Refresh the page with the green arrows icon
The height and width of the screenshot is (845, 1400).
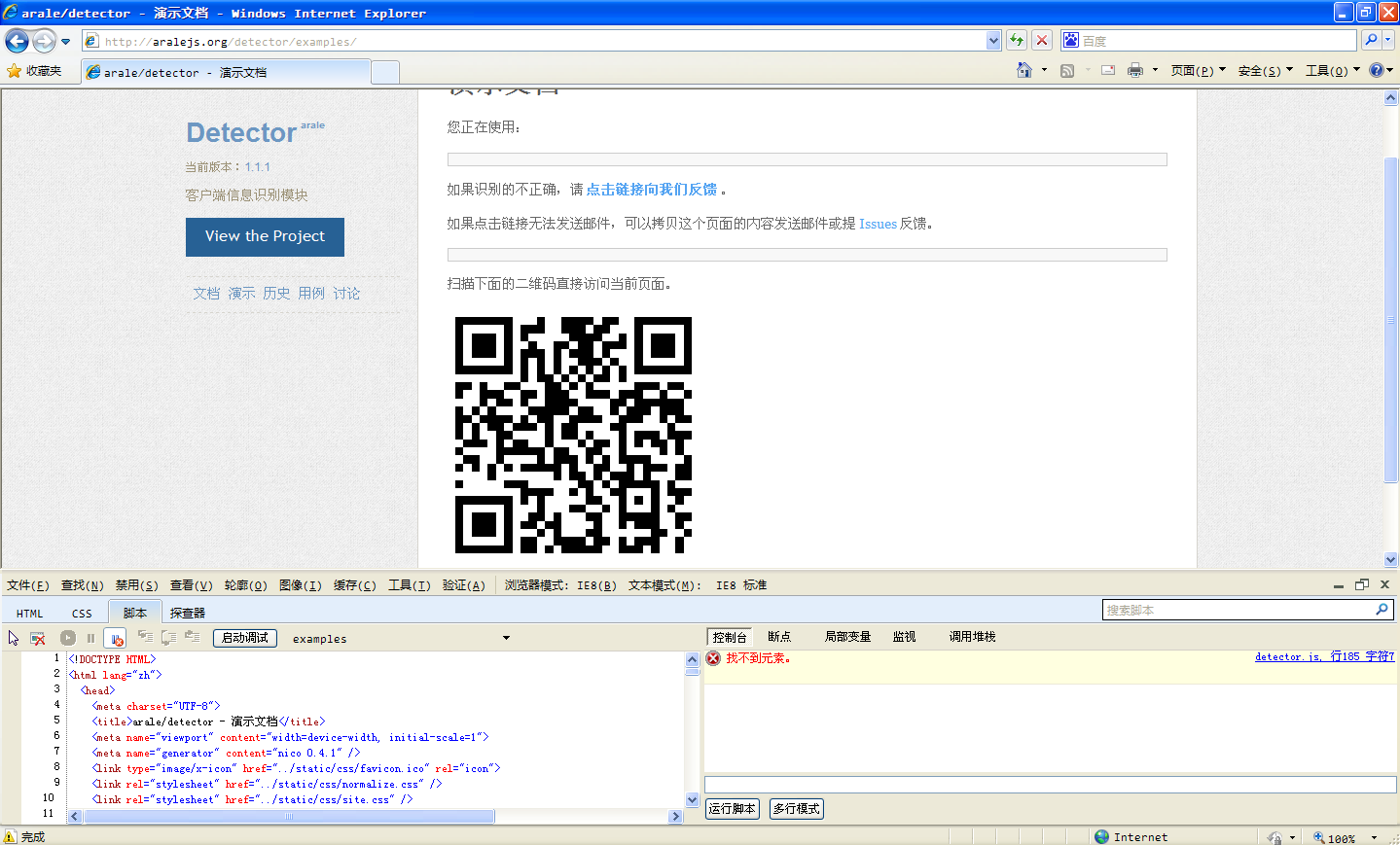pos(1017,40)
